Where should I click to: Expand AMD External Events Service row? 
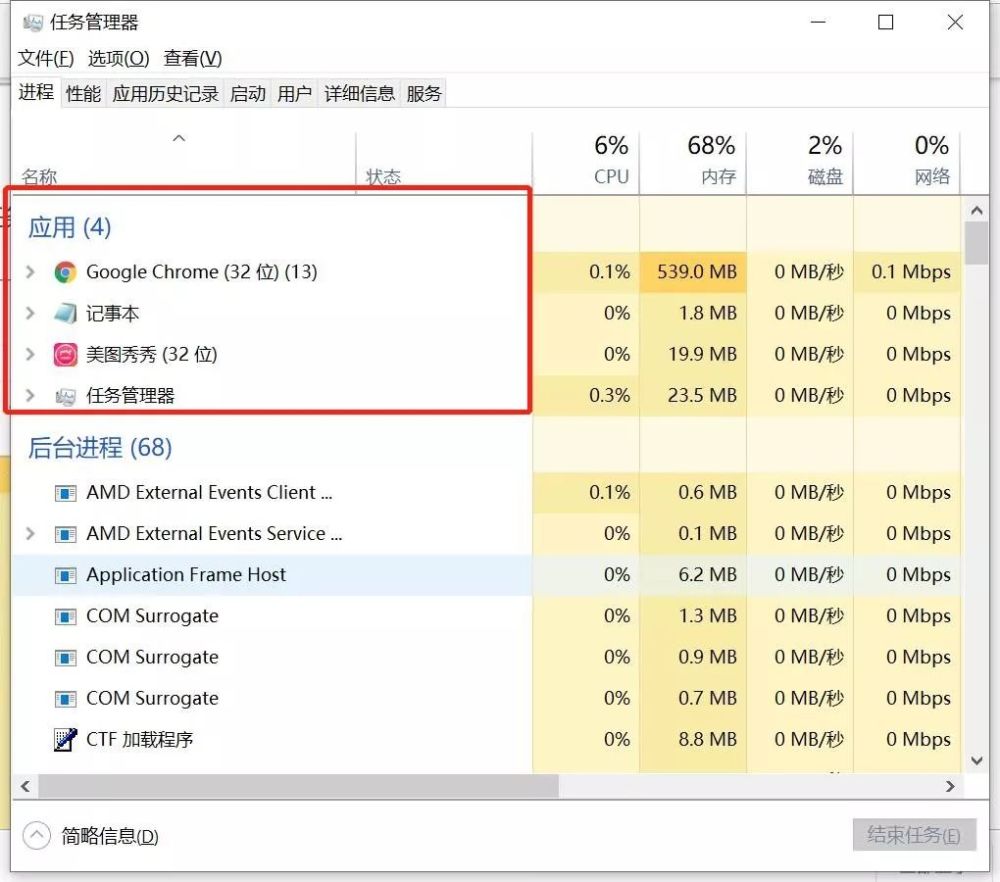click(30, 533)
